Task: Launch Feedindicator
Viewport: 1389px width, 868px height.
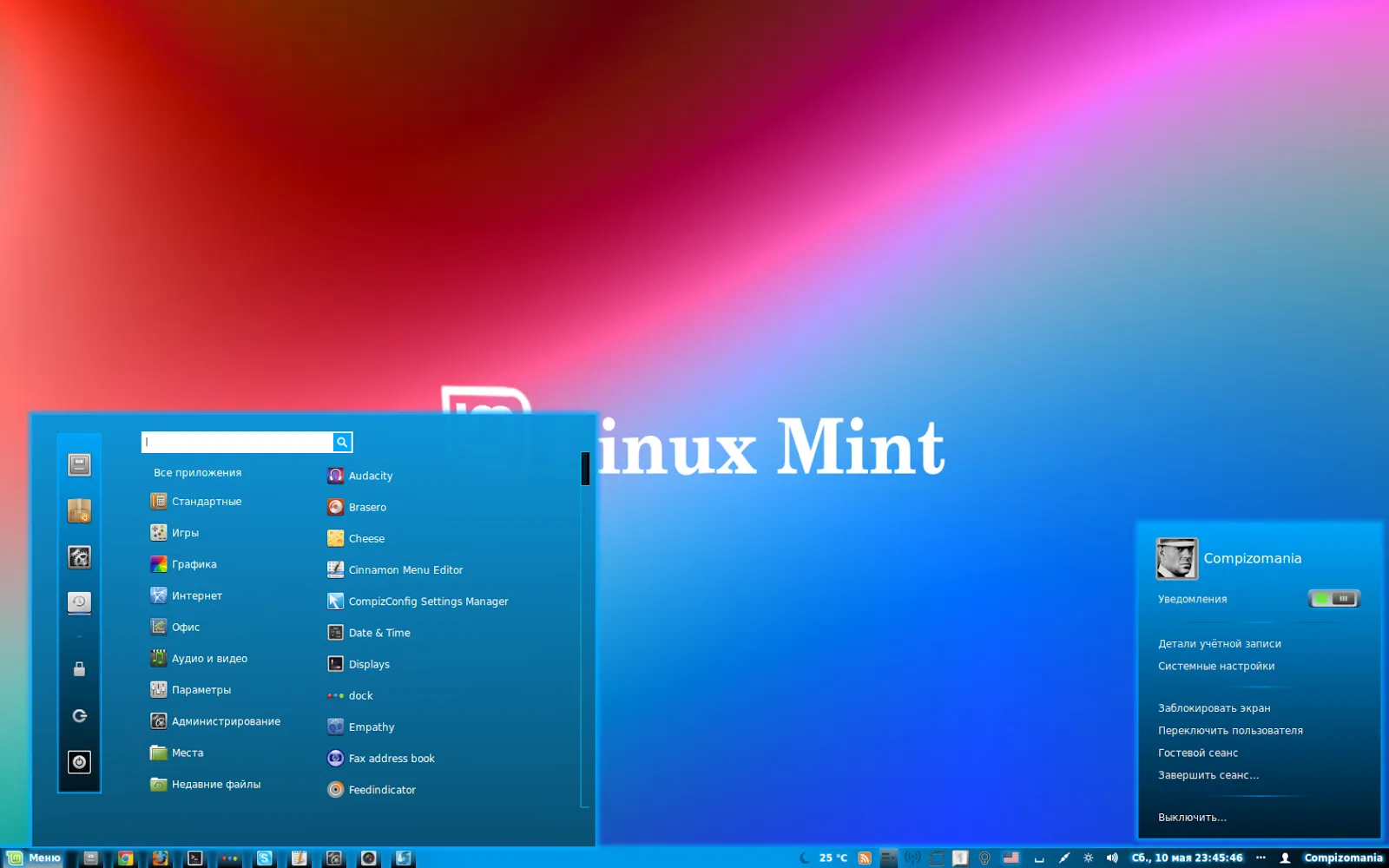Action: tap(372, 789)
